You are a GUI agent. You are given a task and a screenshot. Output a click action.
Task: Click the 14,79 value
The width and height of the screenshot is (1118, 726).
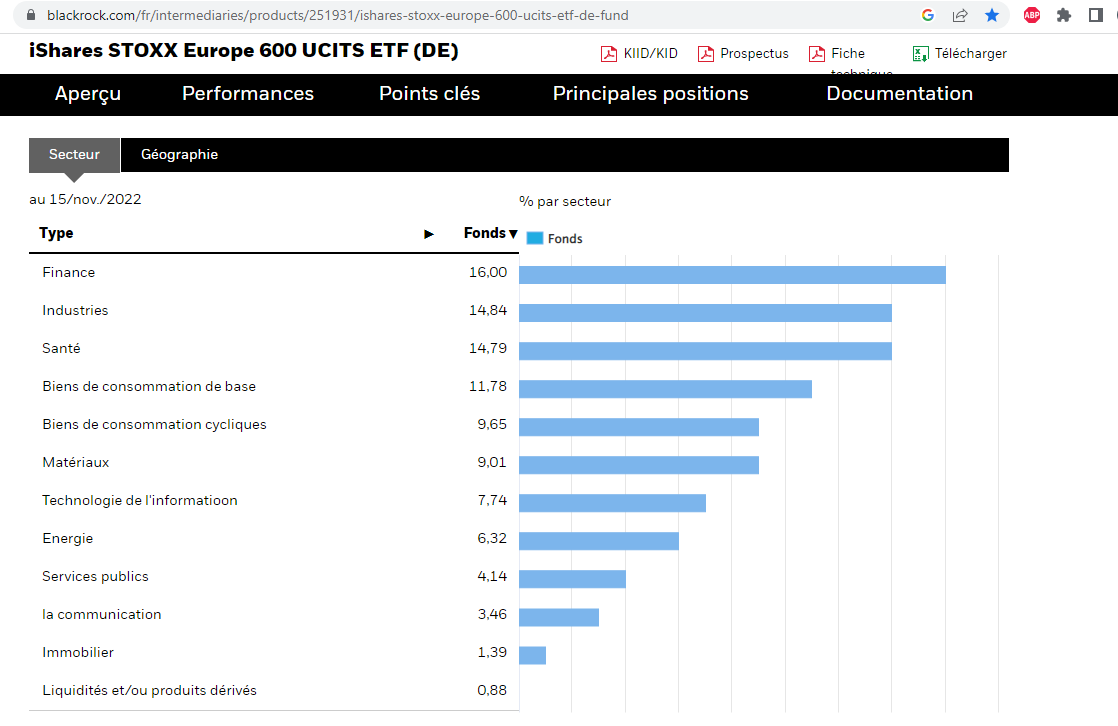point(488,348)
